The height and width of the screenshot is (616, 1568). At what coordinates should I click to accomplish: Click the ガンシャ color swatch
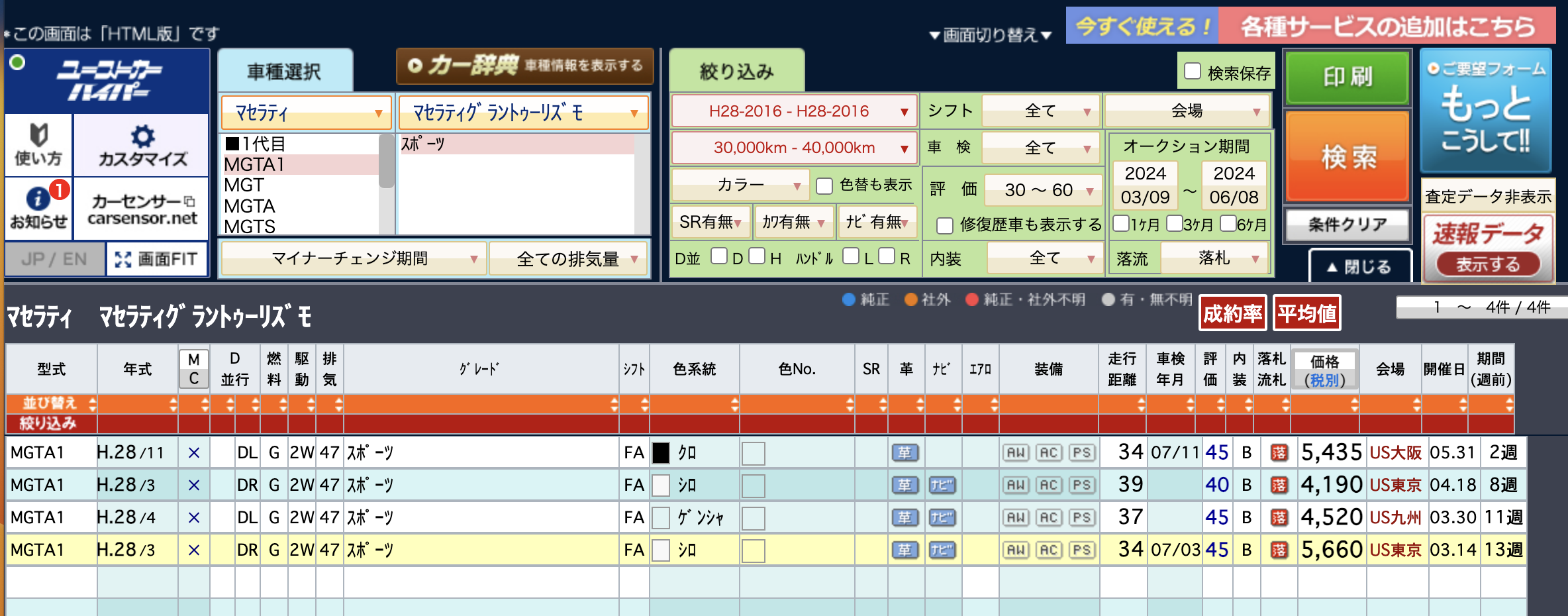click(x=661, y=517)
